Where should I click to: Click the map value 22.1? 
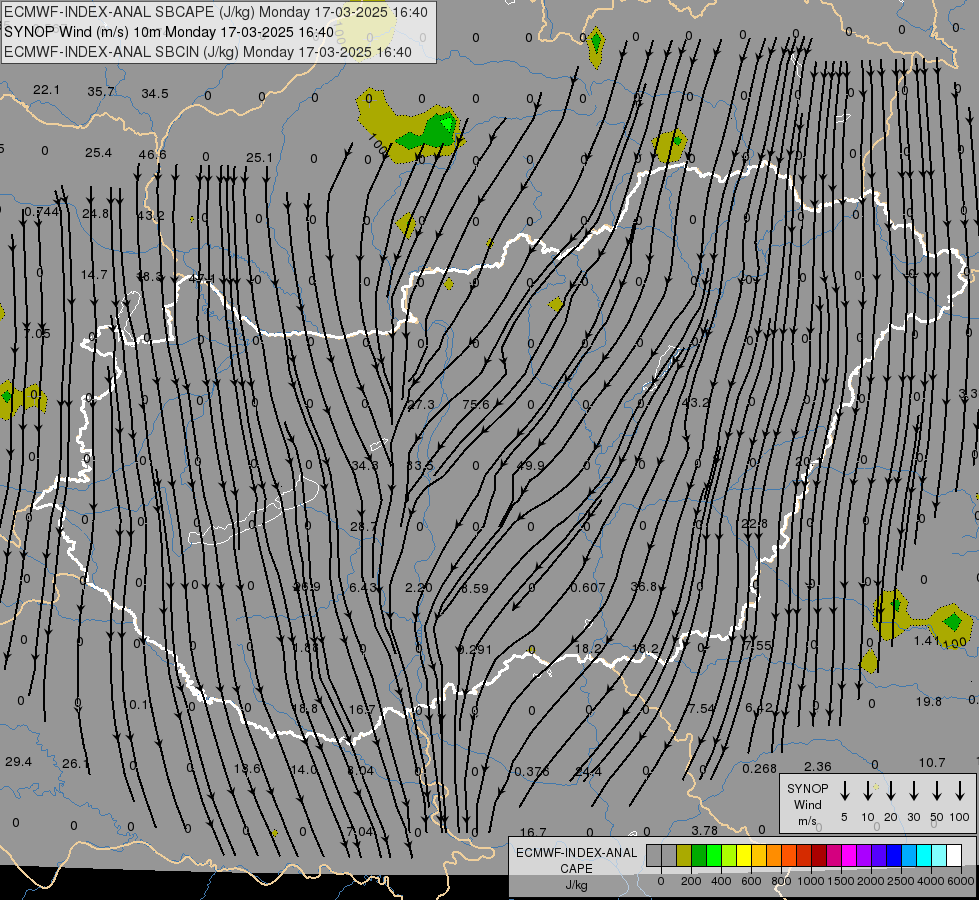(x=46, y=90)
